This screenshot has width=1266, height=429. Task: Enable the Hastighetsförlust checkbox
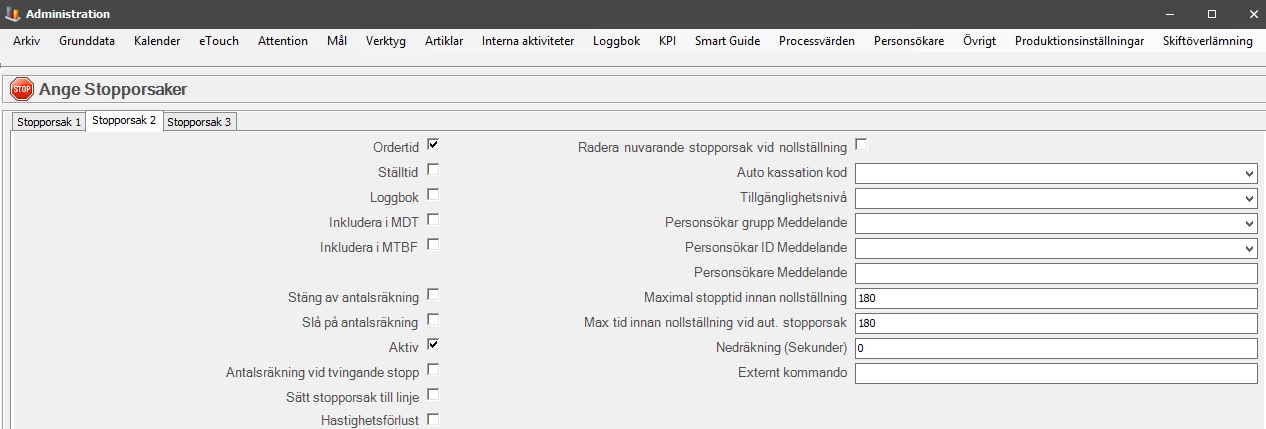433,420
